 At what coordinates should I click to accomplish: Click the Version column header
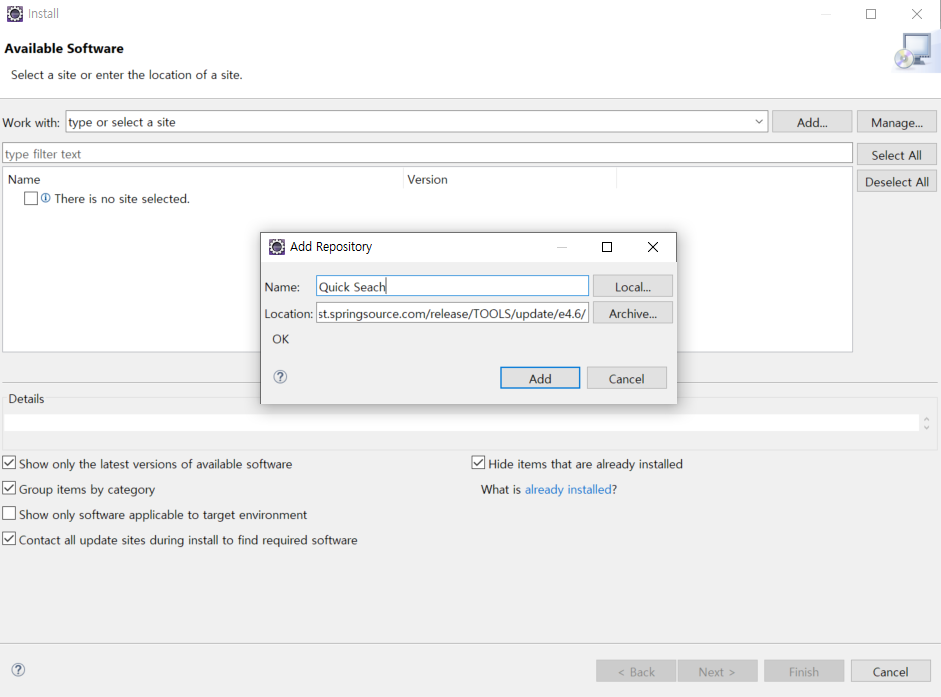pyautogui.click(x=510, y=180)
